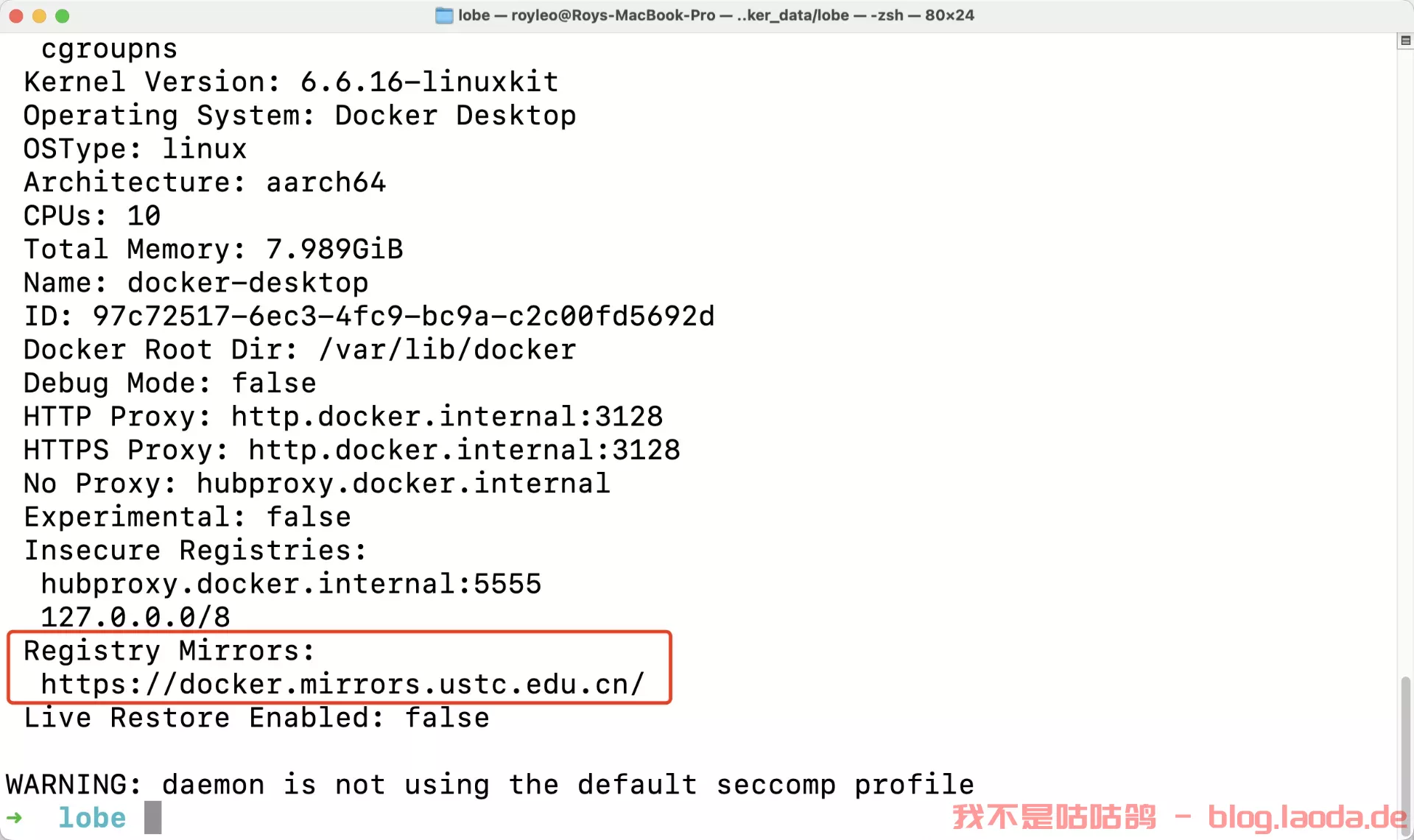Click the seccomp profile WARNING line

click(x=490, y=785)
